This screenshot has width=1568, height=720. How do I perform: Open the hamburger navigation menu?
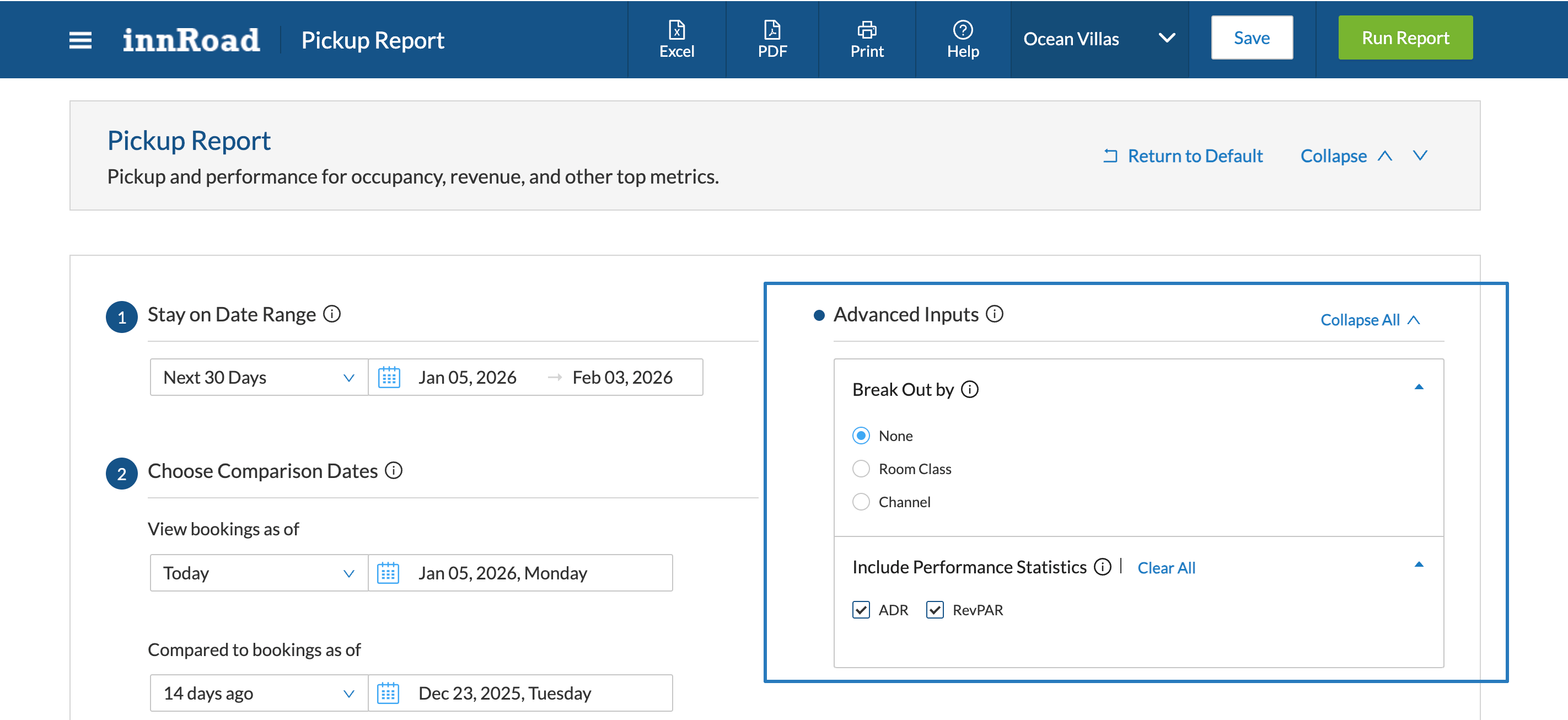click(x=80, y=40)
